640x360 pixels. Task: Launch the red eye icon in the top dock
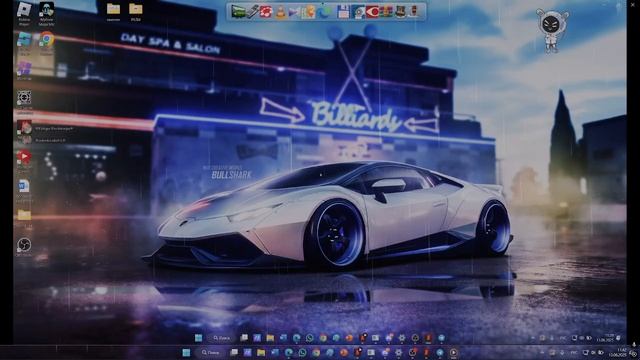point(372,11)
